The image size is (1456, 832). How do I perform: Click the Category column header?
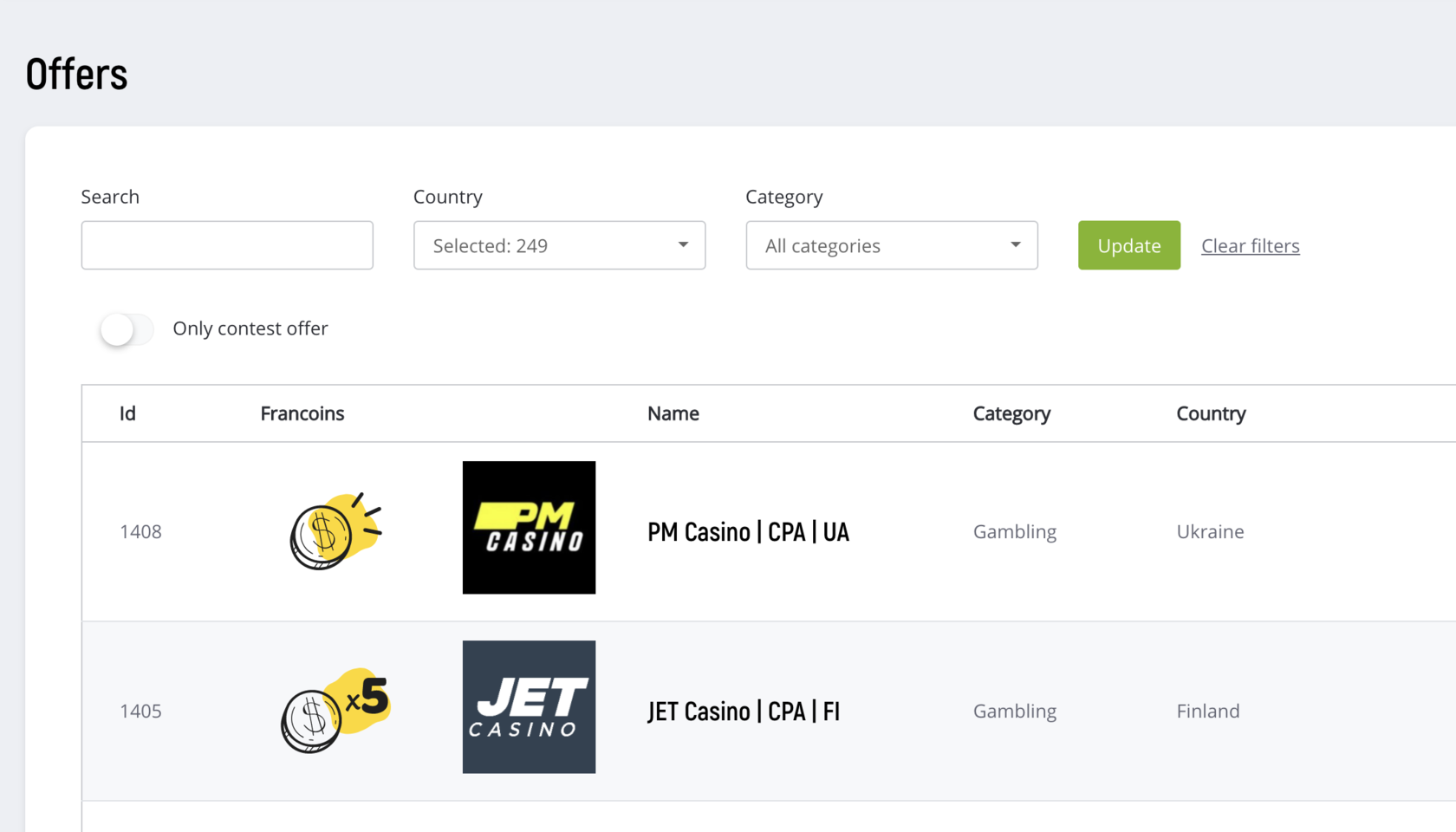[x=1011, y=414]
